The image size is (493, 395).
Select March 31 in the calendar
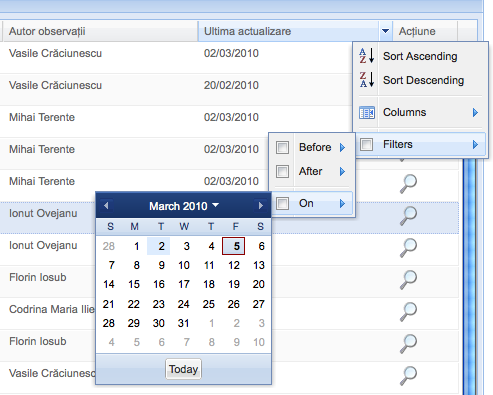click(184, 323)
